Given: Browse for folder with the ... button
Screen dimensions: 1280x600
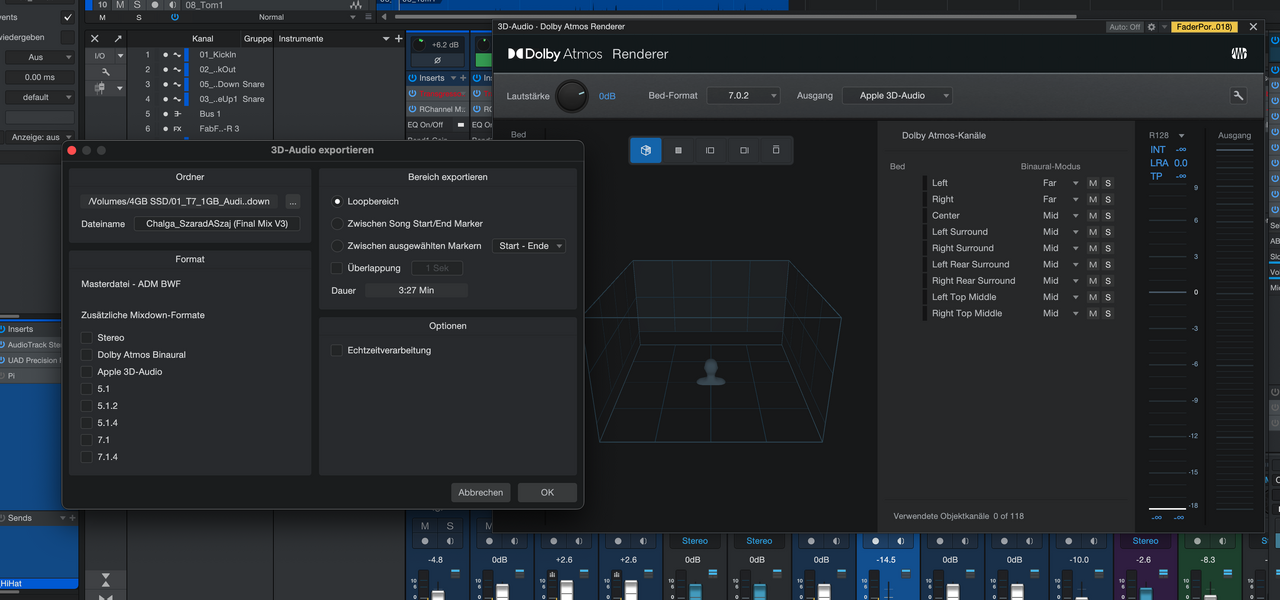Looking at the screenshot, I should (292, 201).
